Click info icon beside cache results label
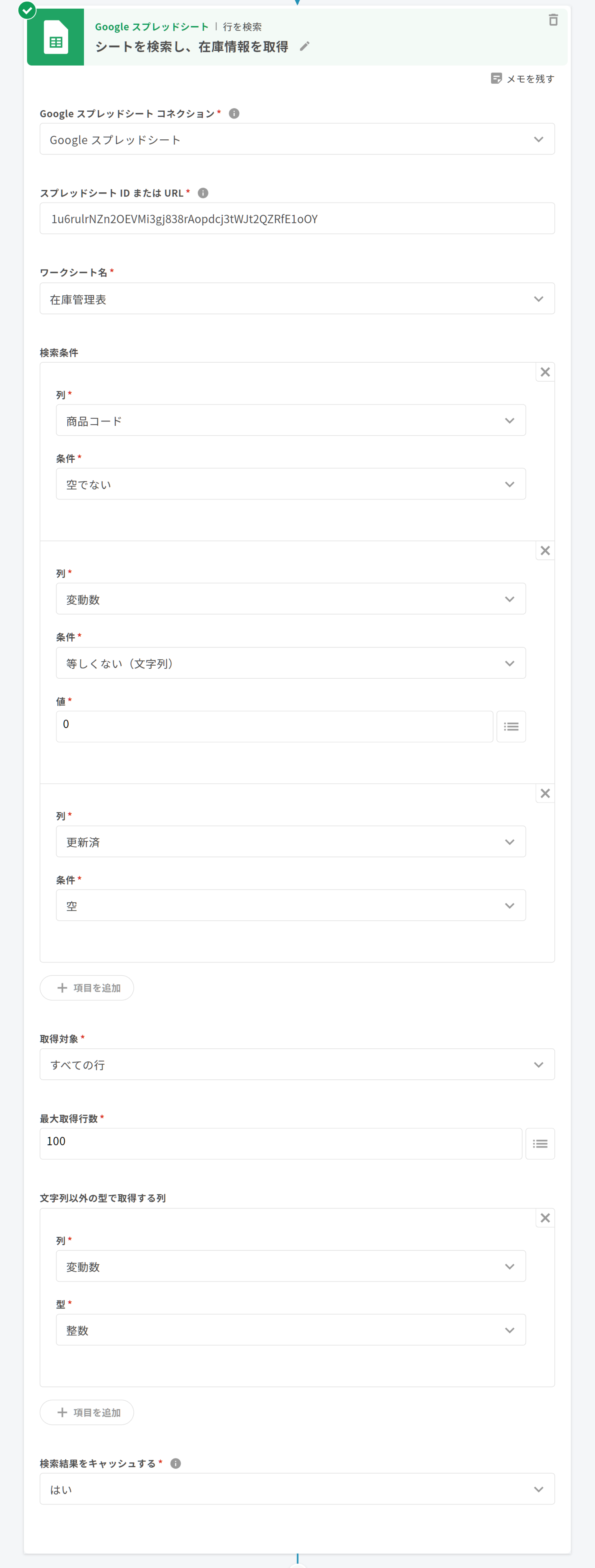Viewport: 595px width, 1568px height. (x=175, y=1463)
